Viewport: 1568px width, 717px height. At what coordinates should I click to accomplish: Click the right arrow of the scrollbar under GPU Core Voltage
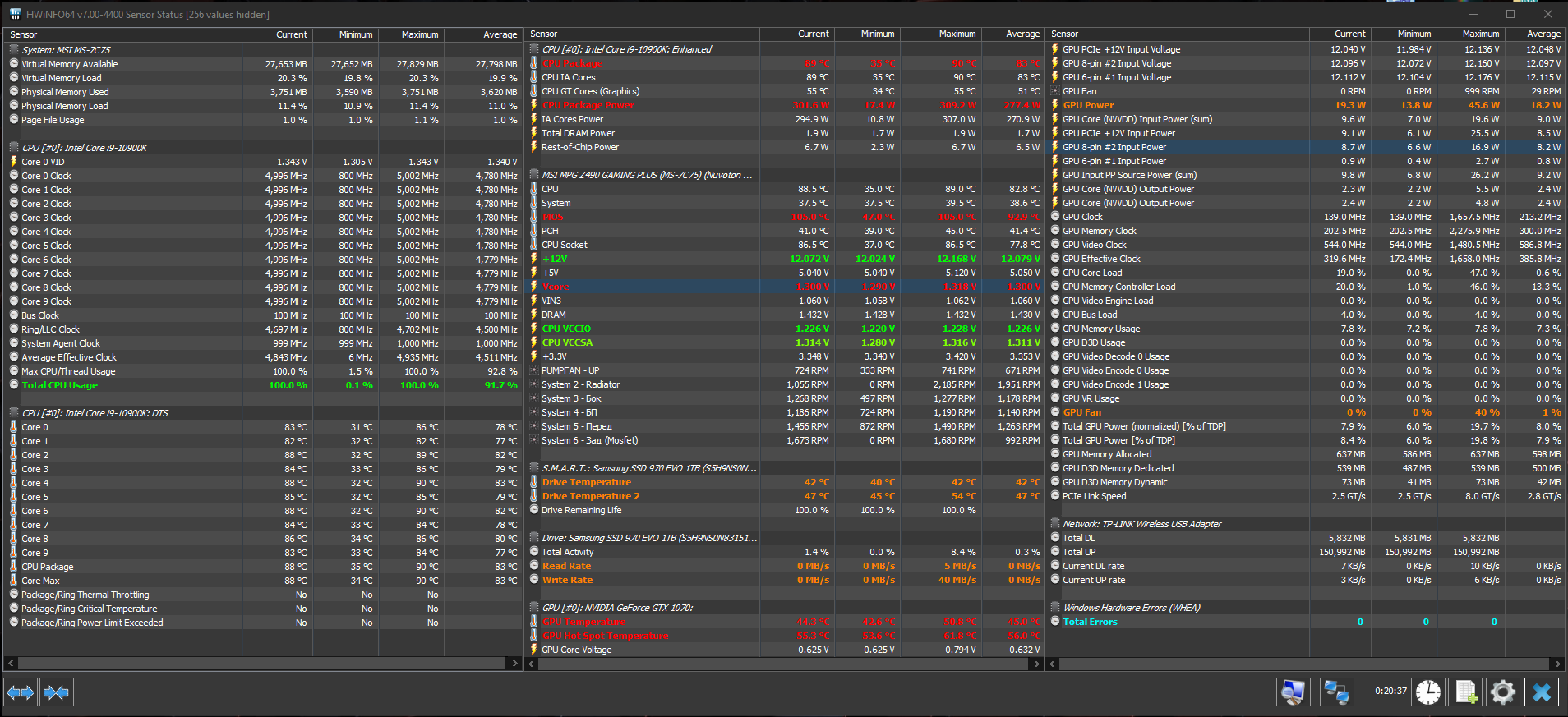pos(1035,664)
